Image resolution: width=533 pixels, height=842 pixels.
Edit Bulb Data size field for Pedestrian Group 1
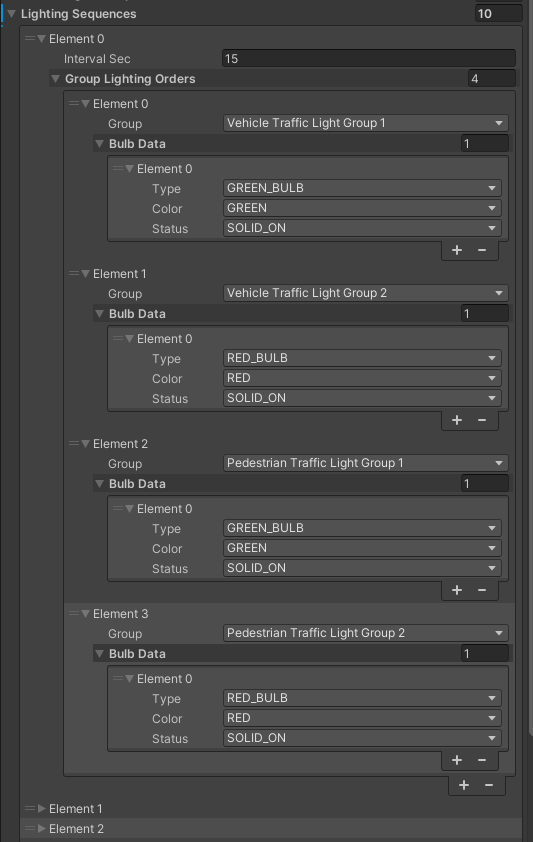485,484
